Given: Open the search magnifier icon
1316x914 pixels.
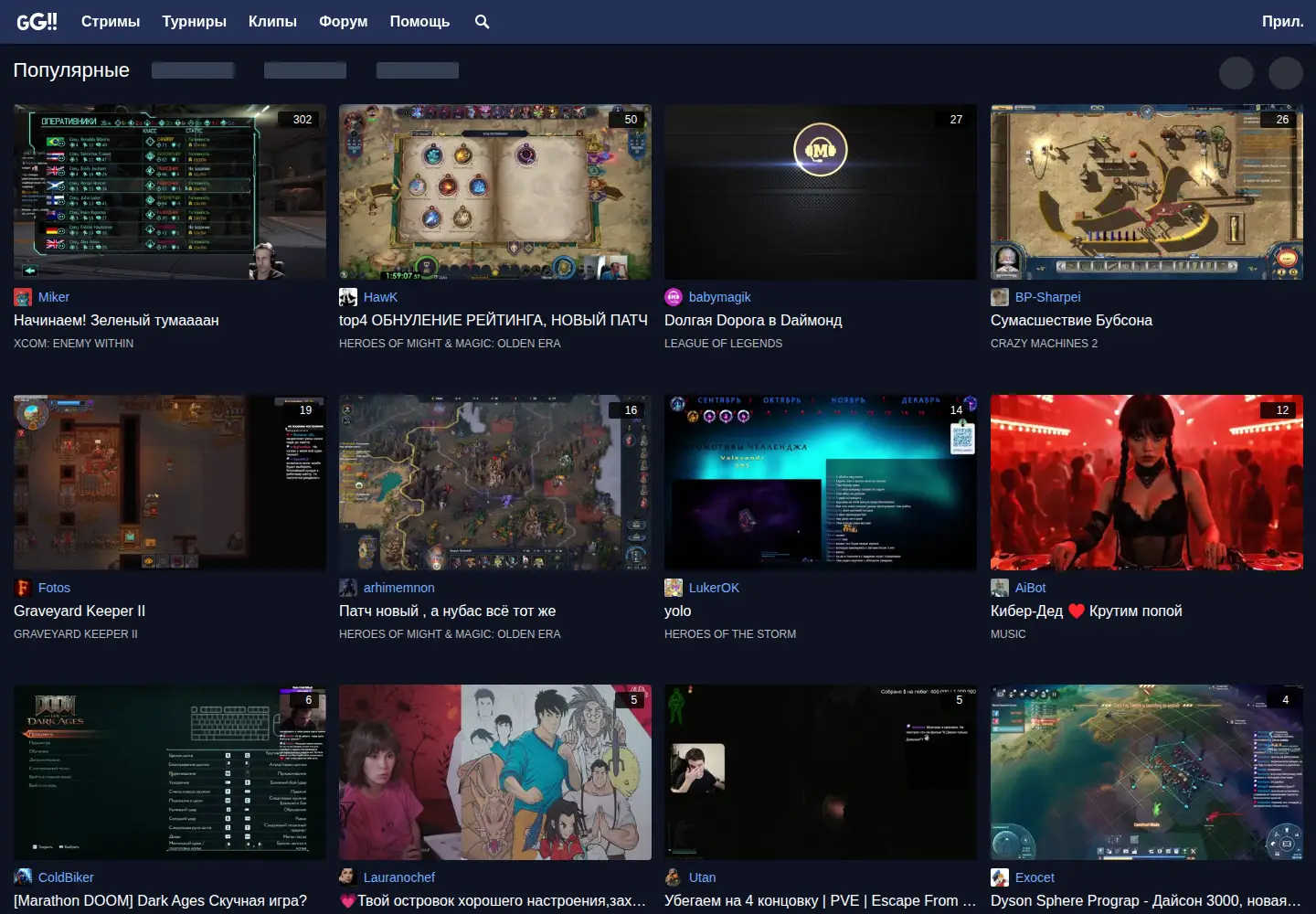Looking at the screenshot, I should pos(483,21).
